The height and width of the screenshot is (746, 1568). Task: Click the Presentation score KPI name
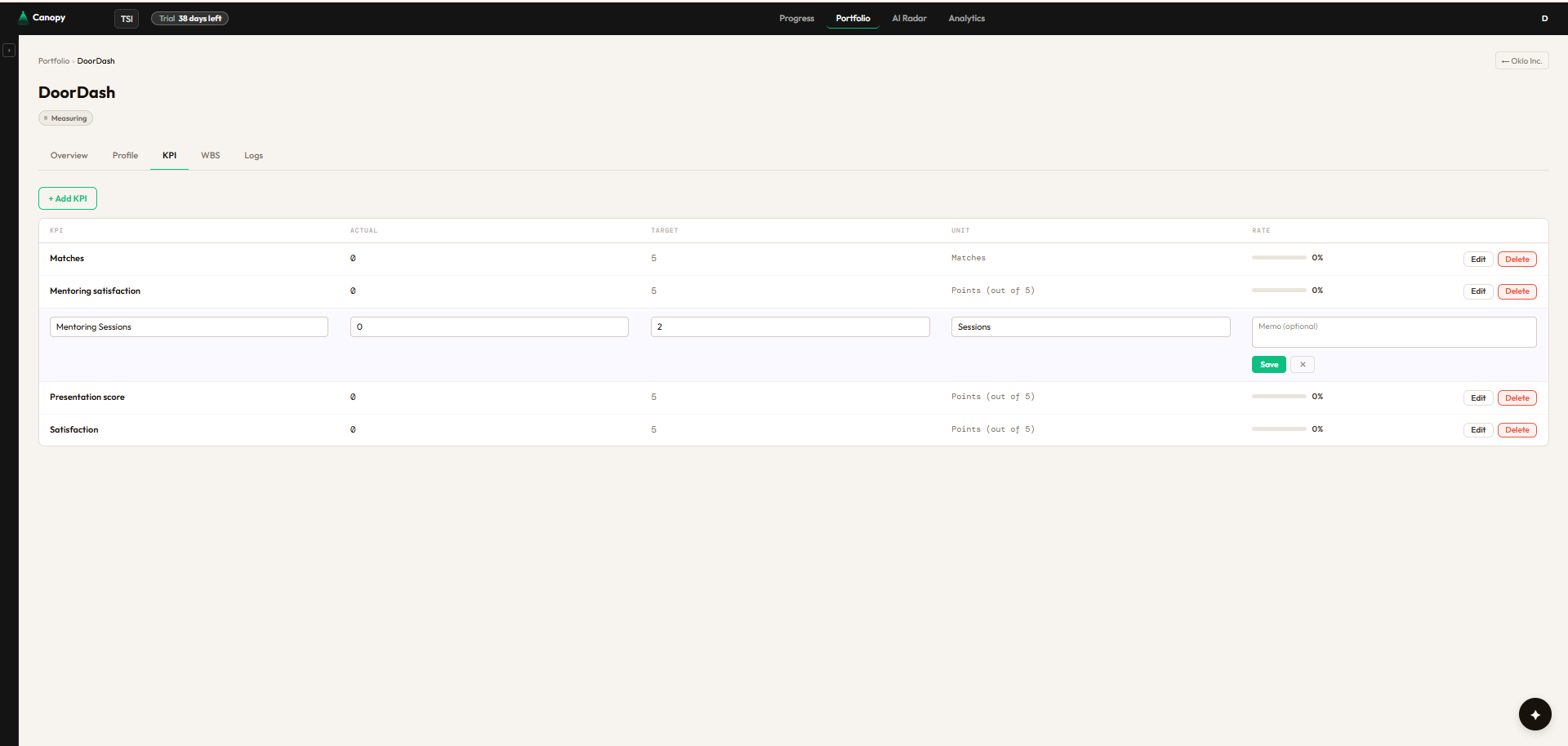click(x=87, y=397)
